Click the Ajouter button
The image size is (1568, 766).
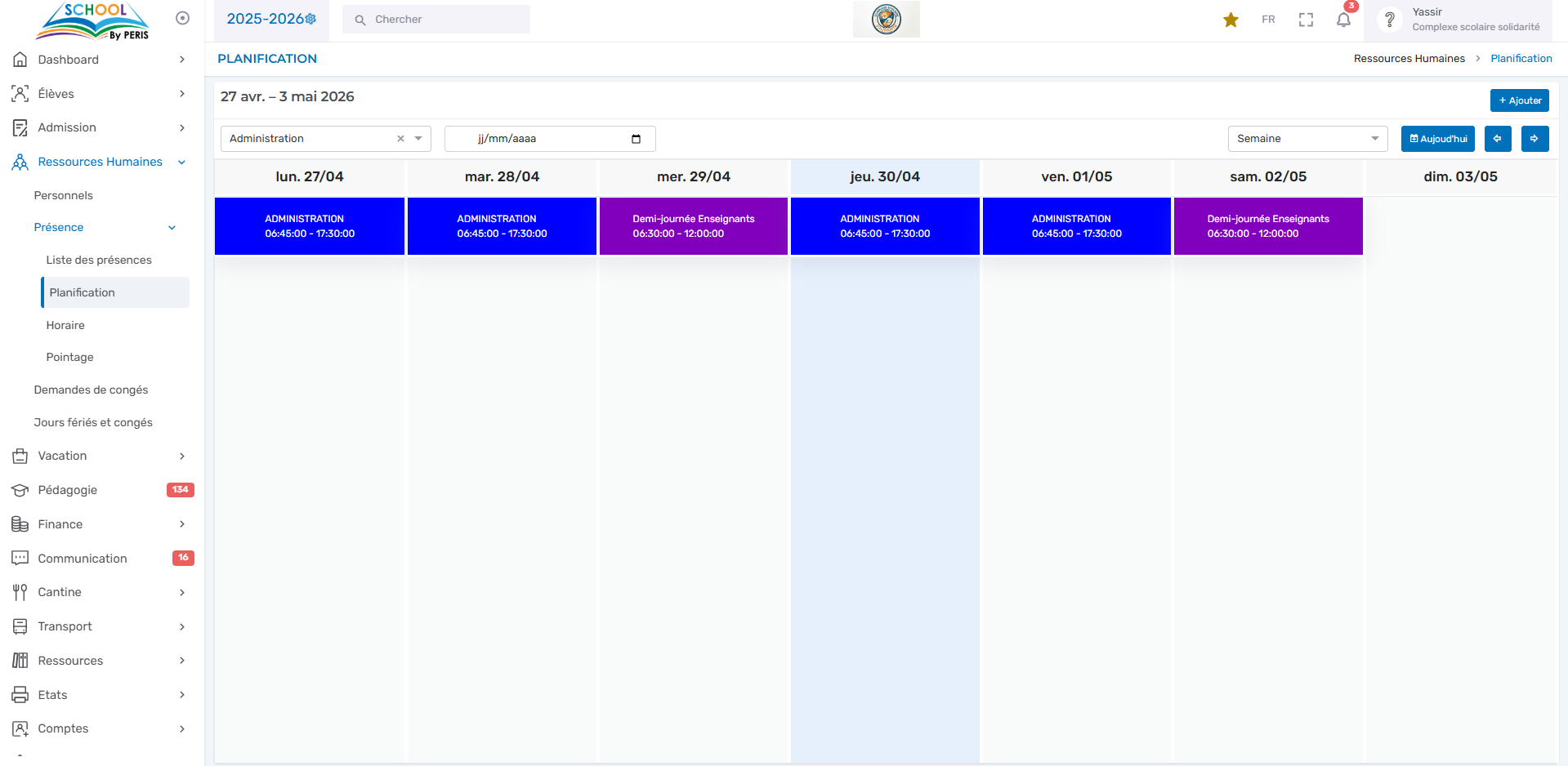click(x=1518, y=100)
